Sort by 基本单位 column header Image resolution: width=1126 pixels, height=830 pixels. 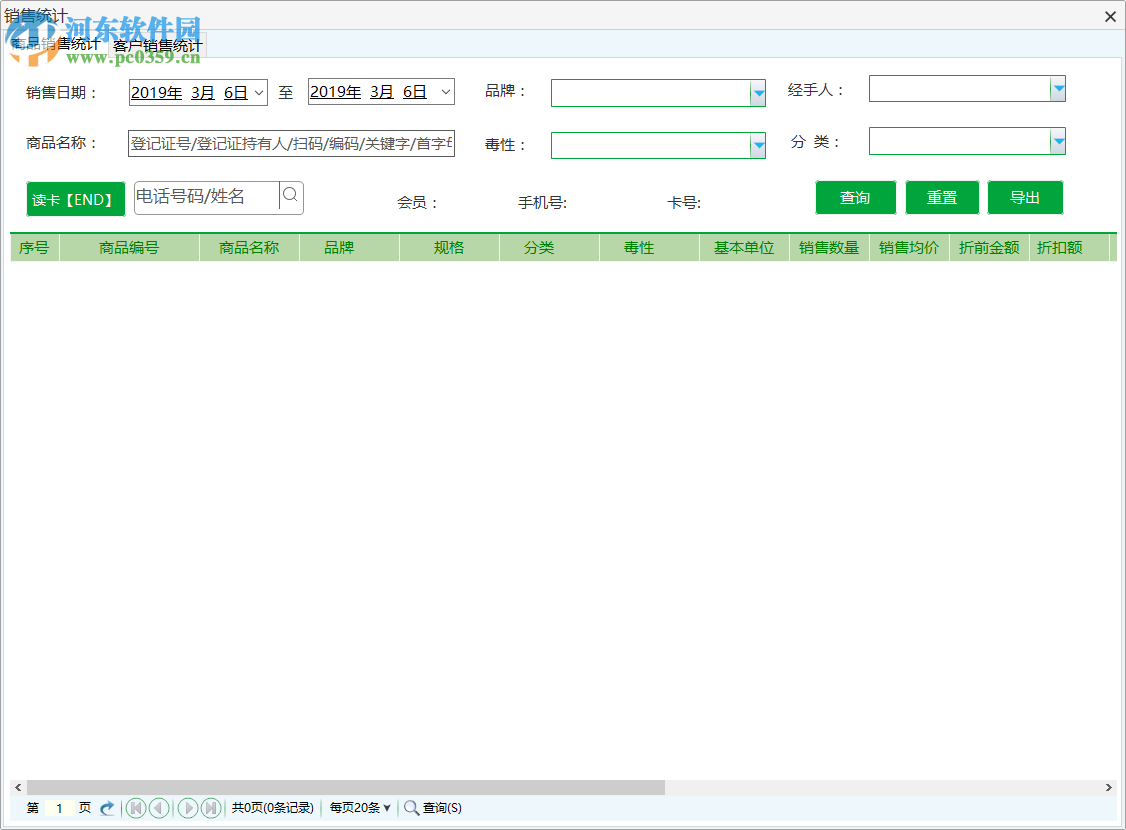(744, 248)
